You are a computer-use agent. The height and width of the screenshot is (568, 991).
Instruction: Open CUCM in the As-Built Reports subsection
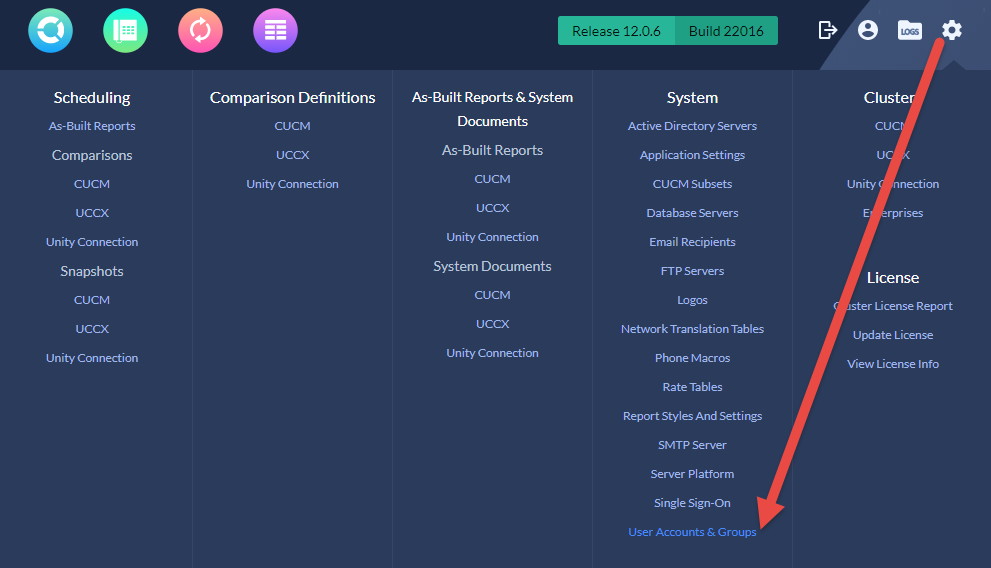point(492,179)
